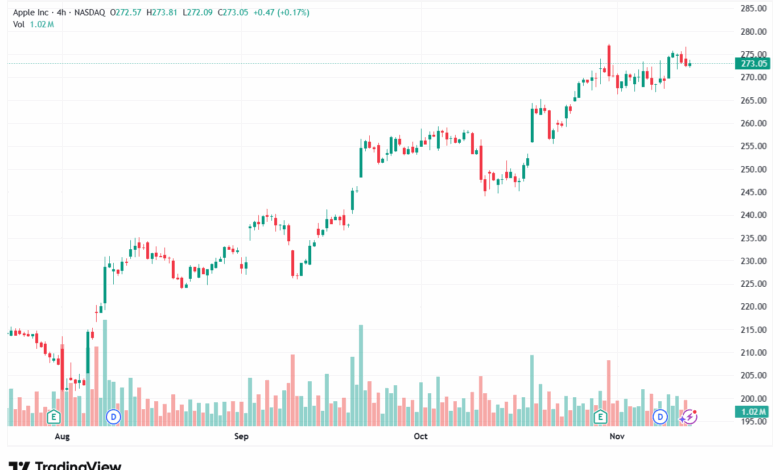Click the earnings E marker near Nov

(x=601, y=415)
